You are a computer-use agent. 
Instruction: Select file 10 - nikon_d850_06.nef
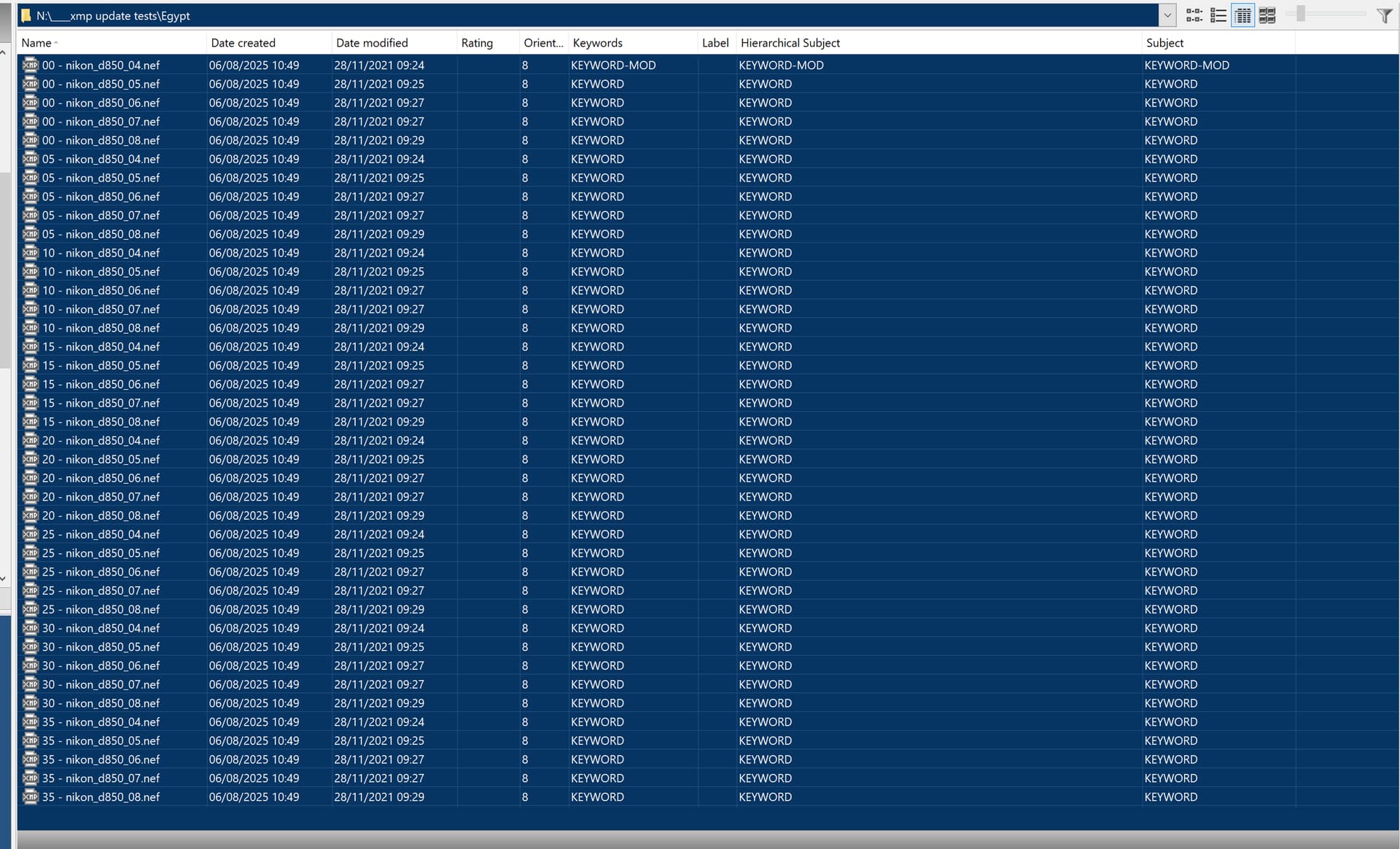(x=101, y=290)
